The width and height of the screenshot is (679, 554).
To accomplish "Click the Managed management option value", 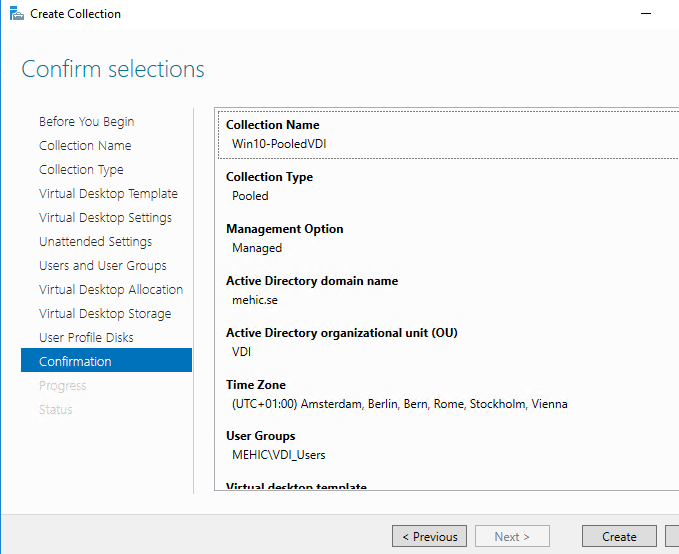I will point(257,248).
